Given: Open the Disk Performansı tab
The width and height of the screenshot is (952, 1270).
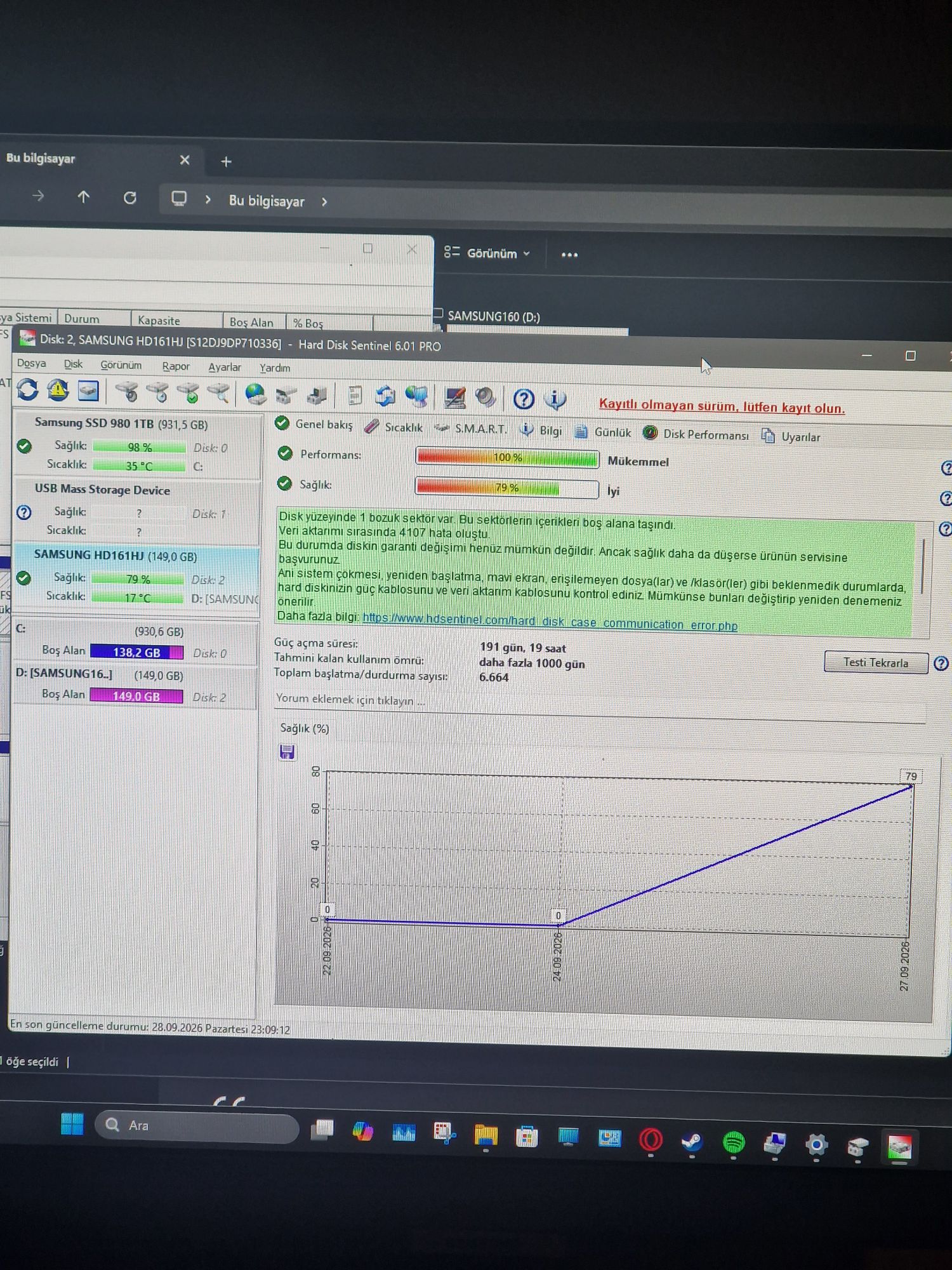Looking at the screenshot, I should coord(696,434).
